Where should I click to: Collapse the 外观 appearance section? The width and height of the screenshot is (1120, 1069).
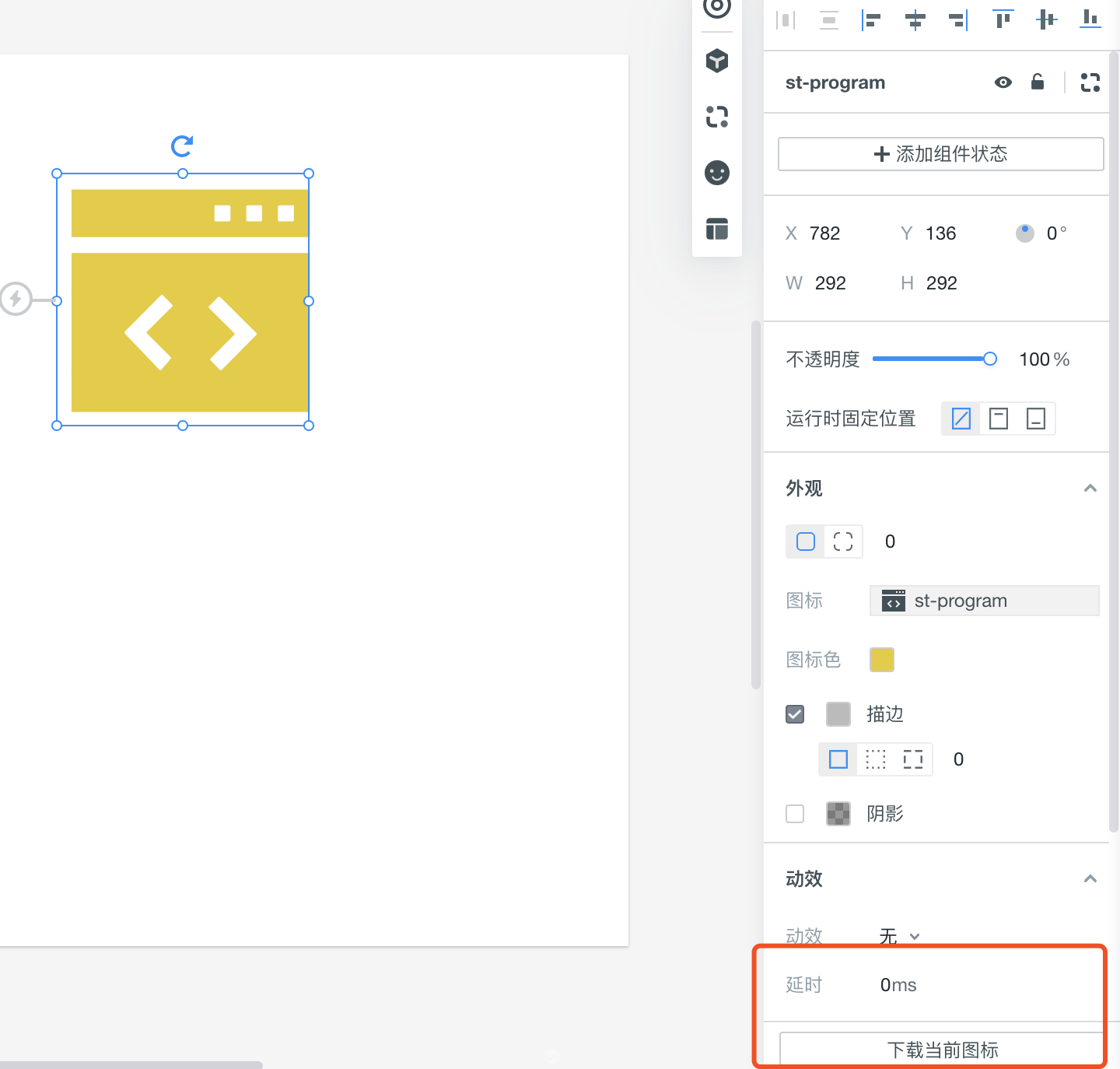click(x=1090, y=489)
